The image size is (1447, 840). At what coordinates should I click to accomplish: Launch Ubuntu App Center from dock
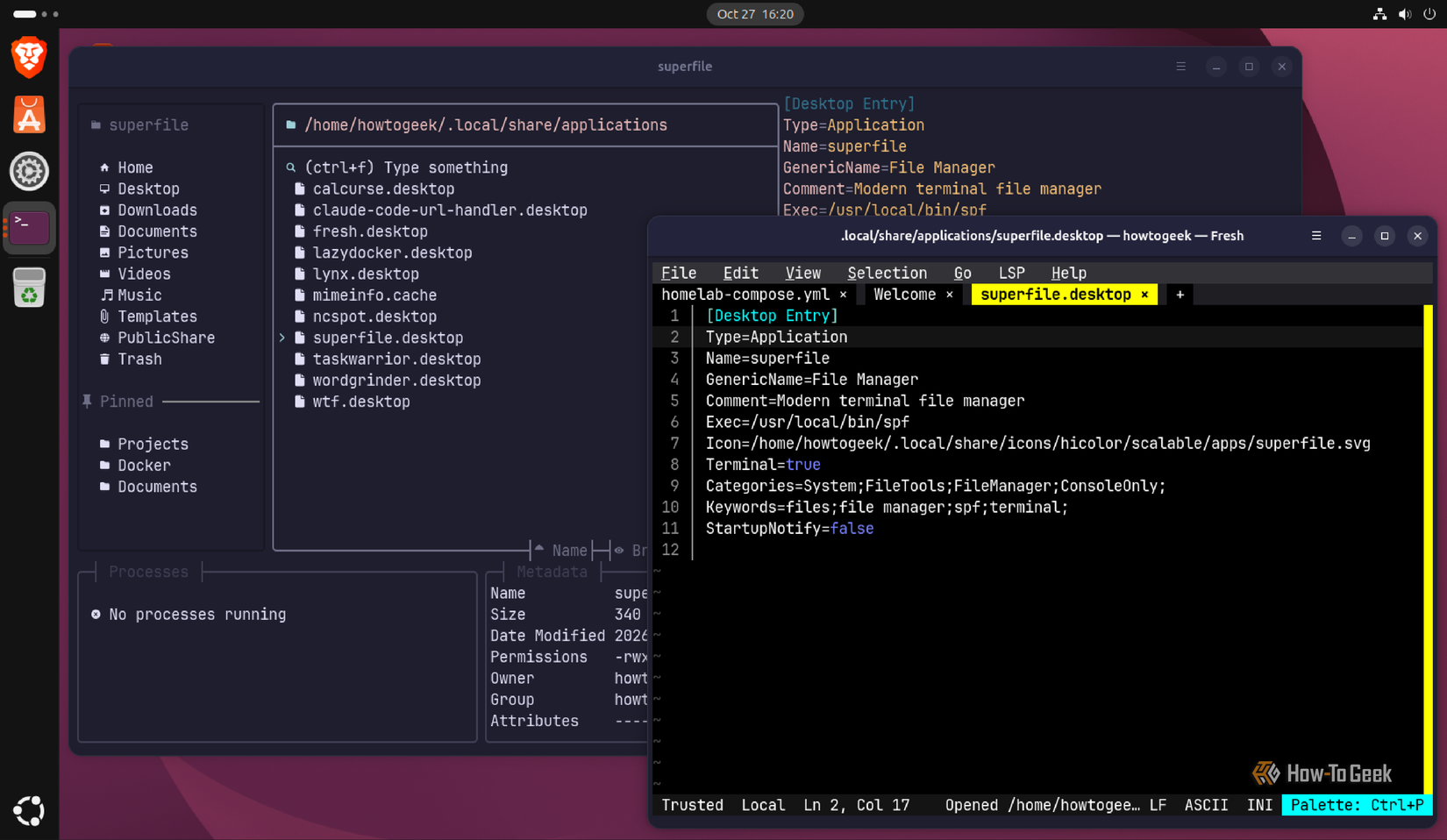click(x=29, y=114)
